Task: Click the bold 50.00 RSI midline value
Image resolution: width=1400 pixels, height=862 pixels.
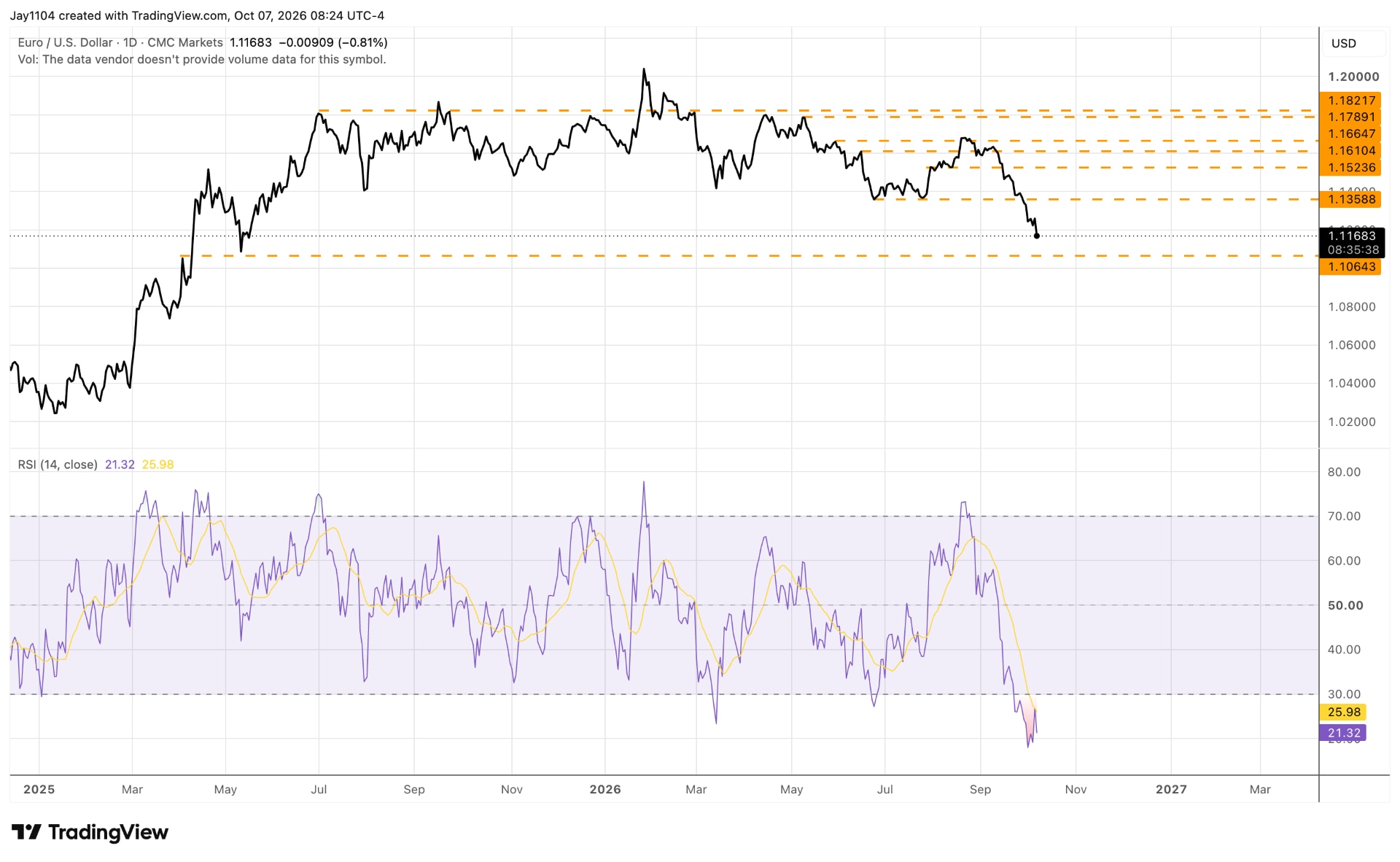Action: click(1345, 605)
